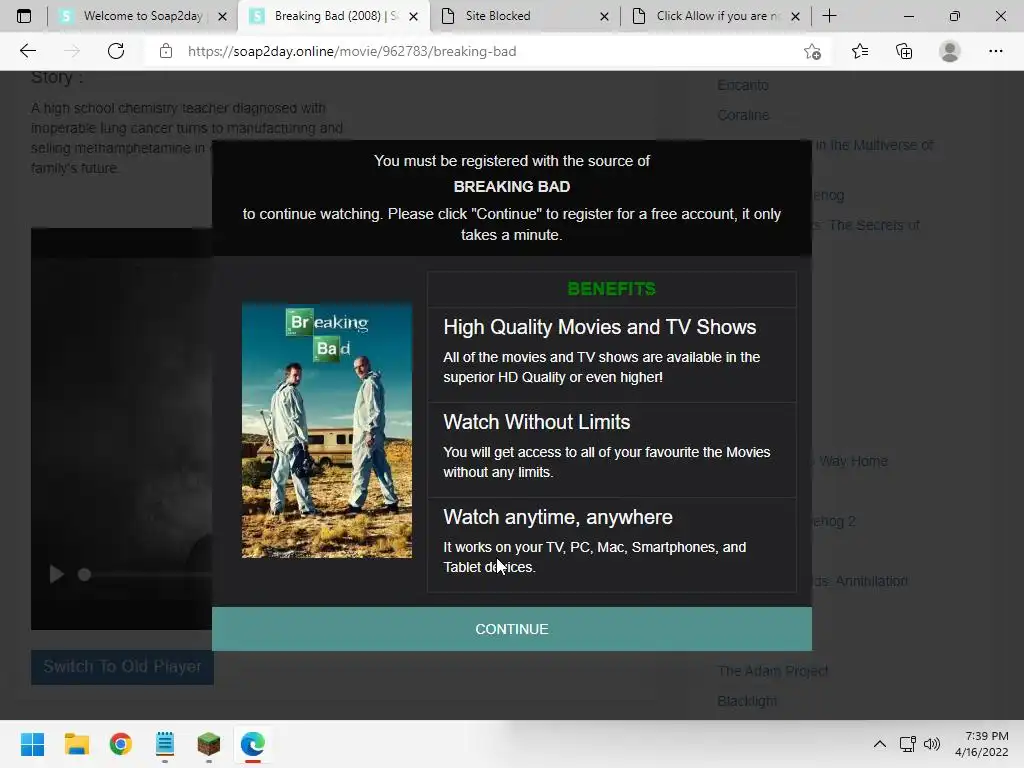Viewport: 1024px width, 768px height.
Task: Open the Minecraft block taskbar icon
Action: [209, 744]
